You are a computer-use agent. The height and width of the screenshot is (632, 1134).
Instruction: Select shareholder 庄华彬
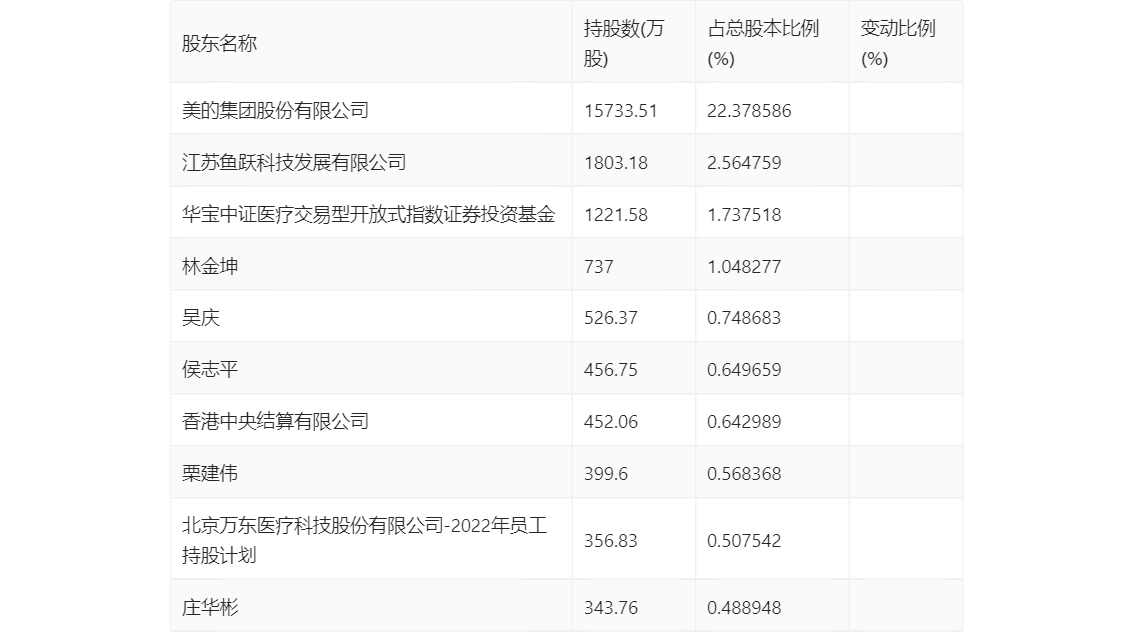pos(210,607)
